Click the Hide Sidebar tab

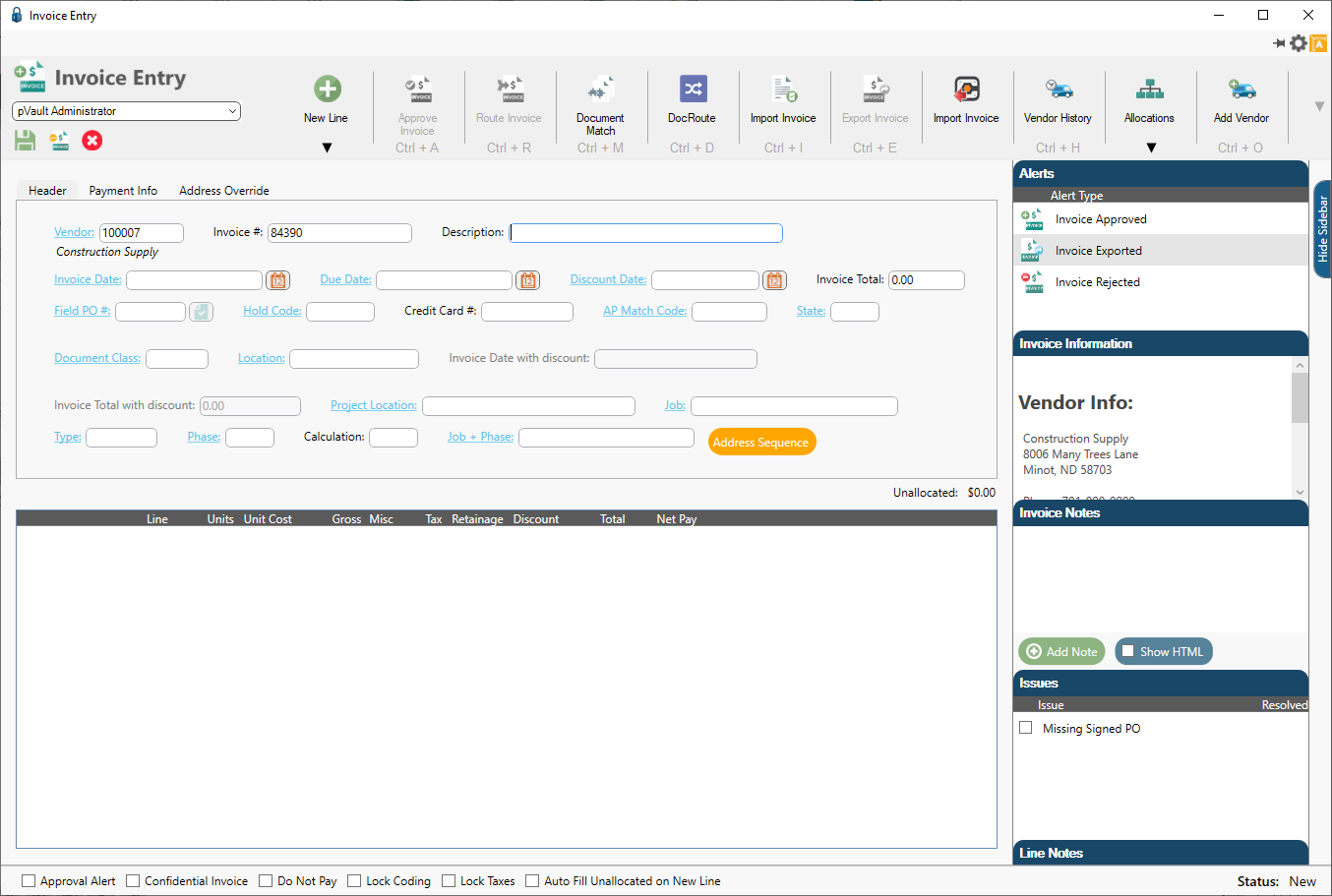[x=1322, y=229]
